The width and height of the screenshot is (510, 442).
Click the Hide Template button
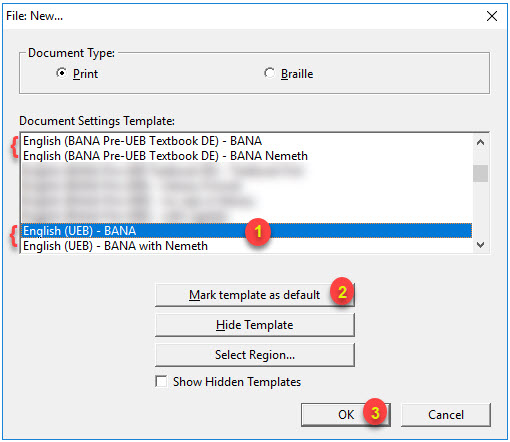click(x=255, y=325)
